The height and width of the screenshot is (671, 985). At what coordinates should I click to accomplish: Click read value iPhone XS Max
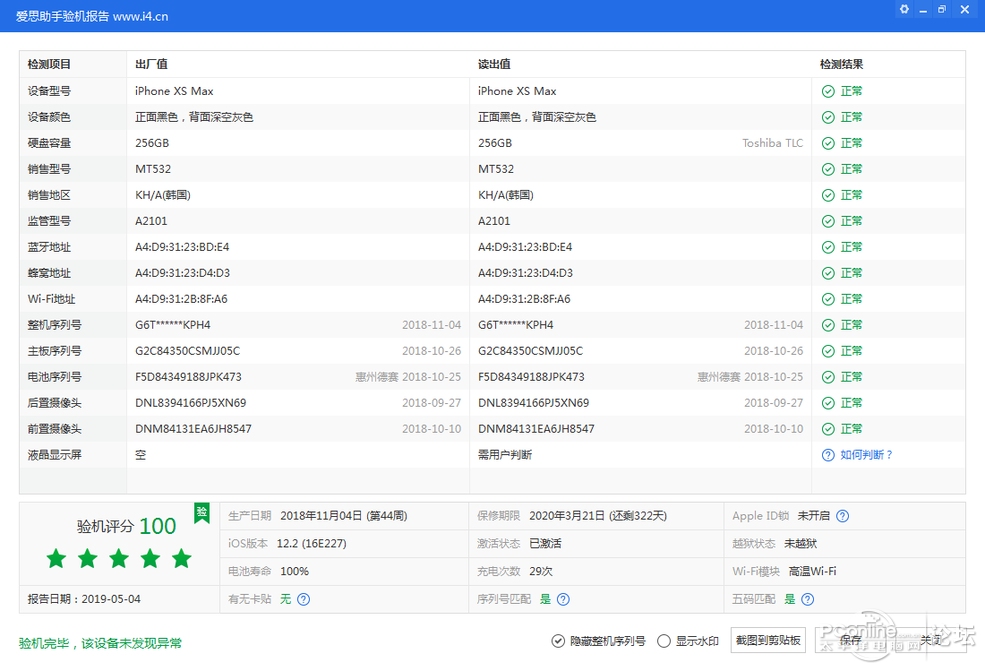pyautogui.click(x=517, y=91)
